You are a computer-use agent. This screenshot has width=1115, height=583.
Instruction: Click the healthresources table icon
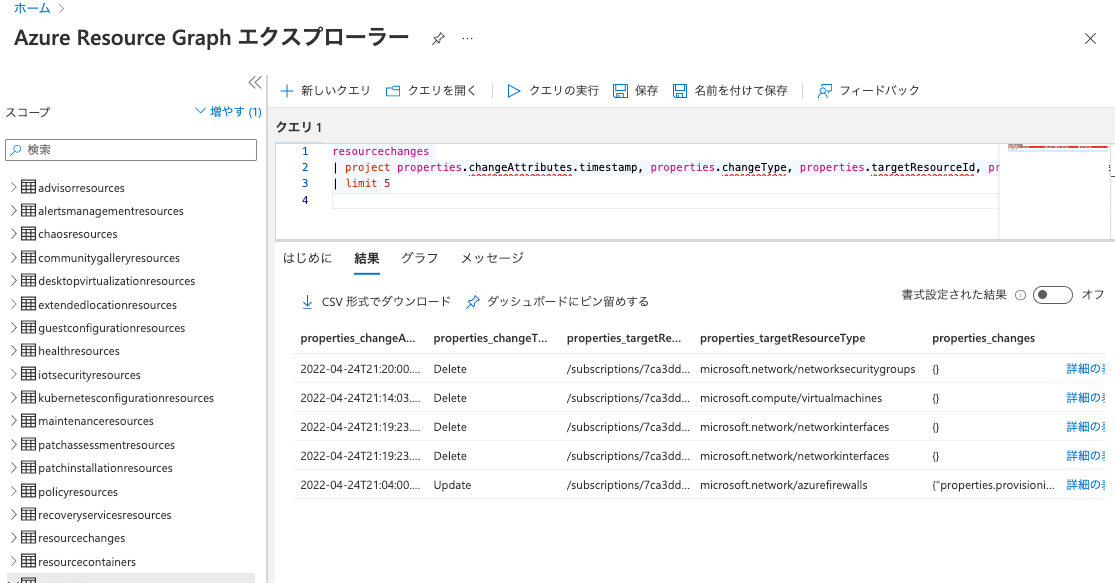point(28,351)
